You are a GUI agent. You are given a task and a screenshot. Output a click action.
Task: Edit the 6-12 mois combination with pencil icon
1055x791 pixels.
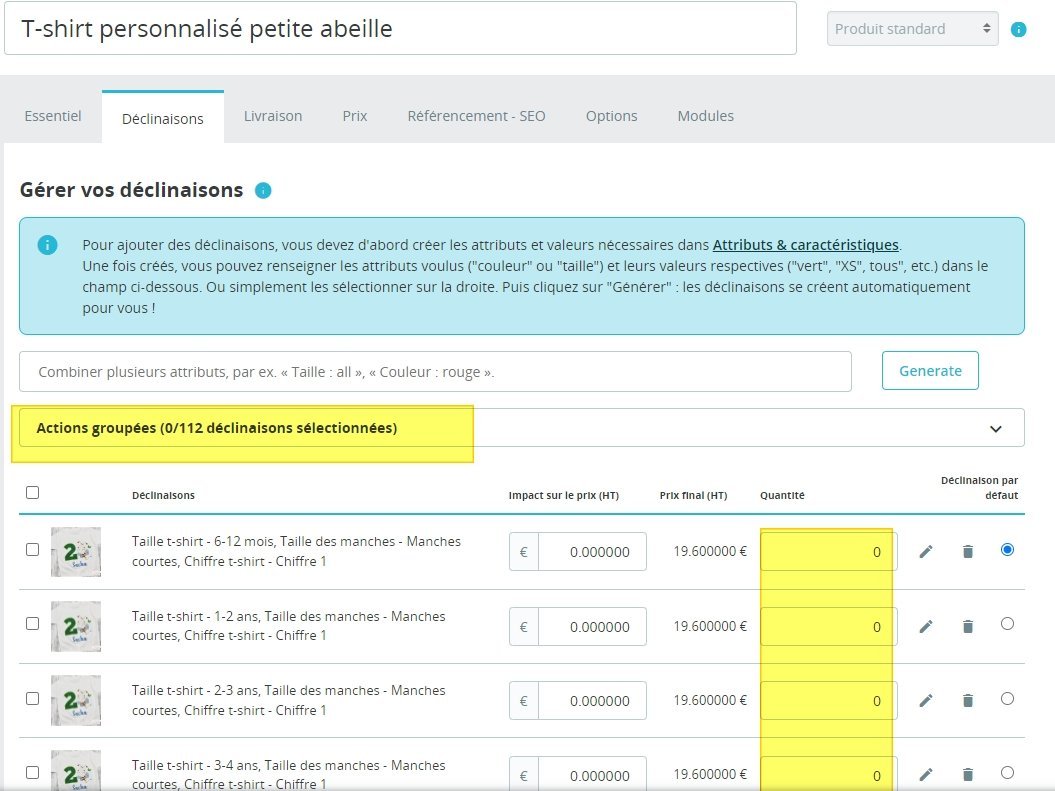pos(926,552)
